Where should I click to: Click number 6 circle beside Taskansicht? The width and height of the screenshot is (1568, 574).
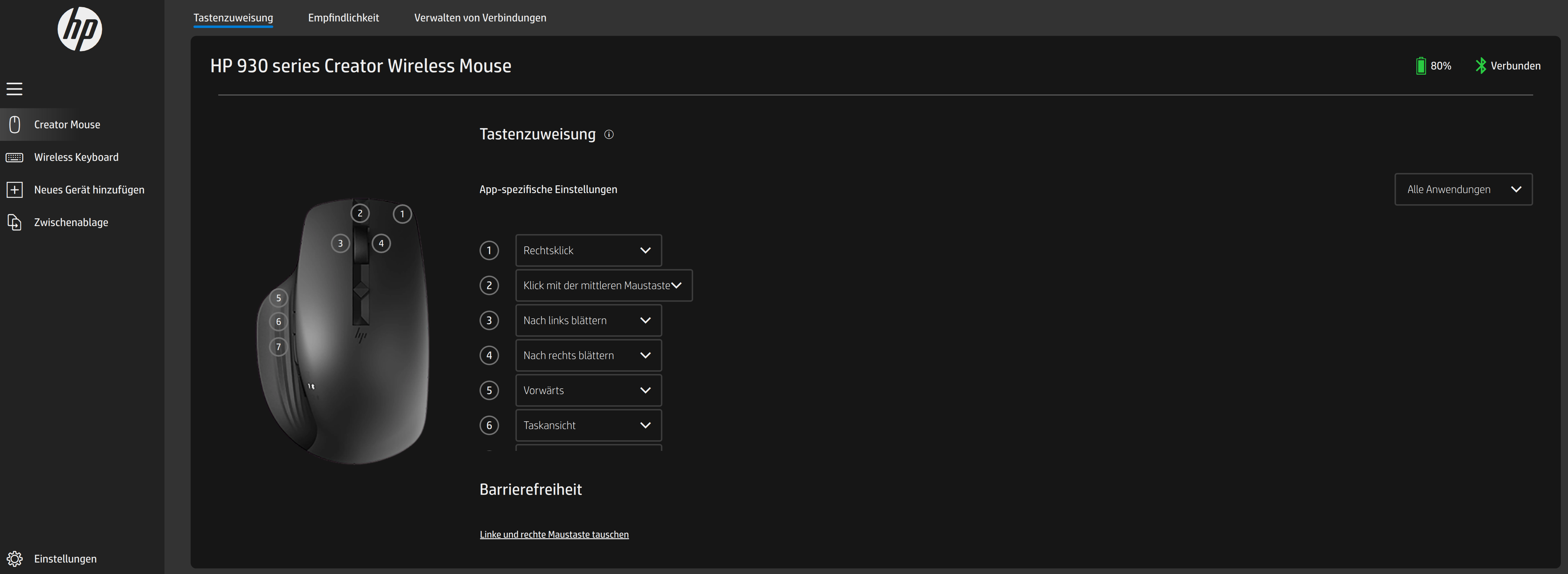pos(489,425)
